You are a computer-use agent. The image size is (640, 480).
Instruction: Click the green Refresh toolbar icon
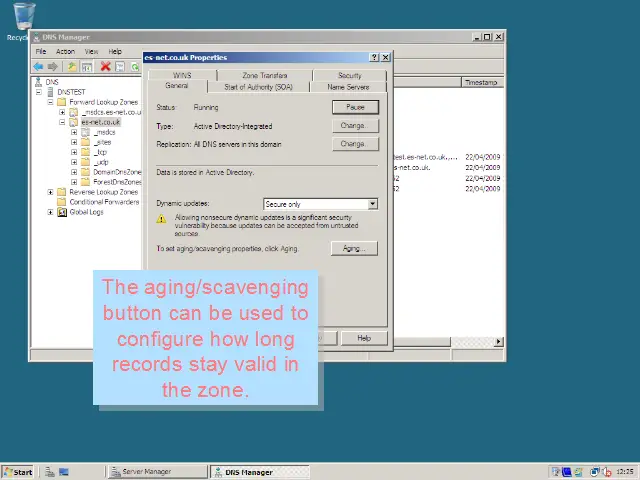pyautogui.click(x=135, y=67)
